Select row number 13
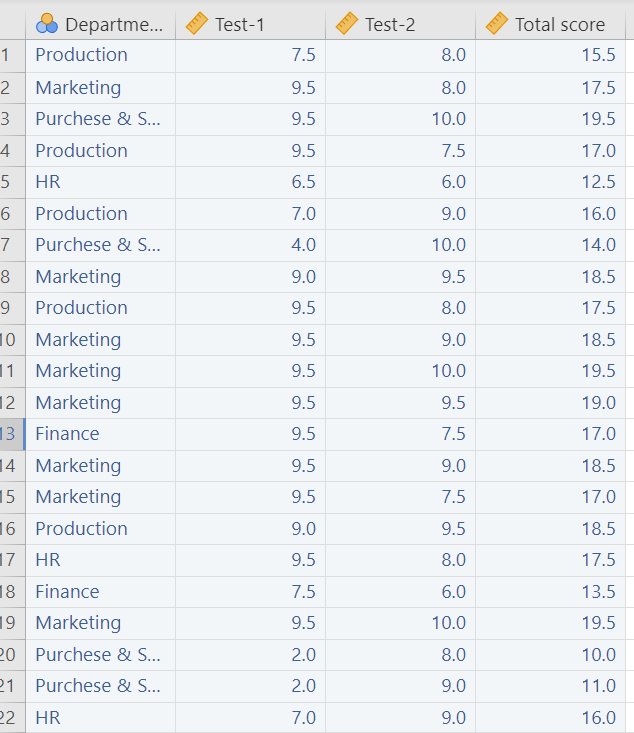634x733 pixels. tap(9, 434)
